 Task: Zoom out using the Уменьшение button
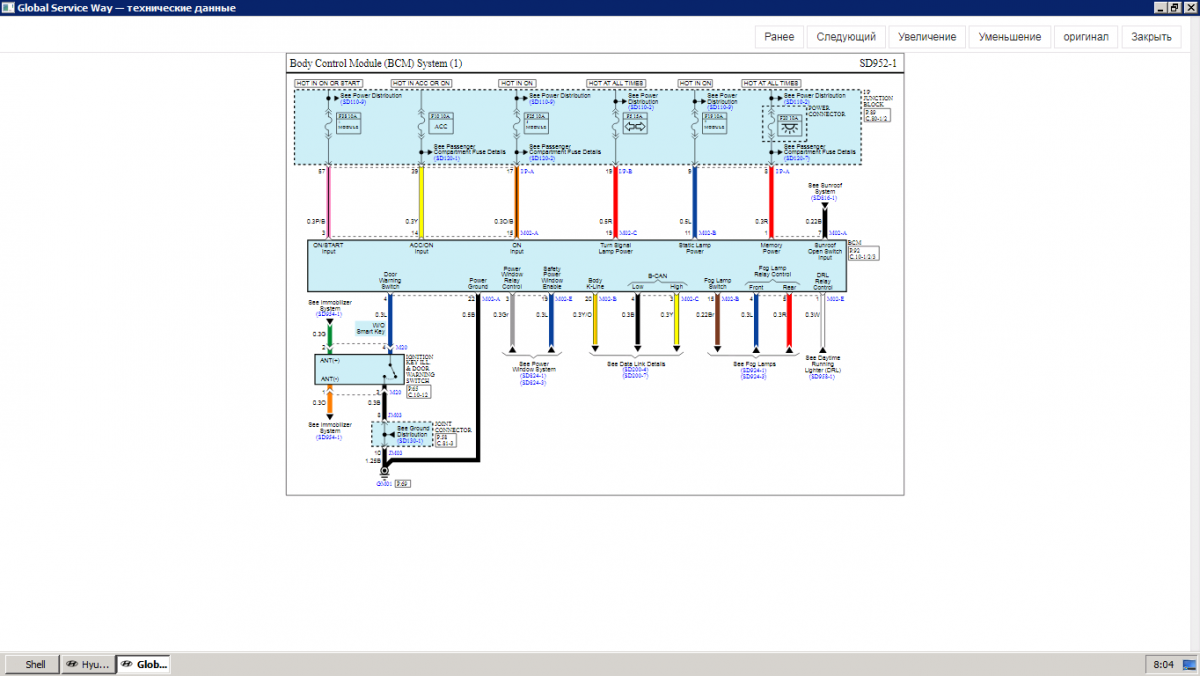click(x=1010, y=37)
